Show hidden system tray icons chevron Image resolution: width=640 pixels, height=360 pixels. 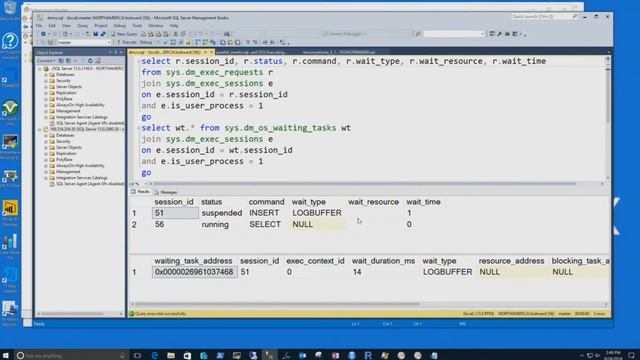(x=582, y=356)
